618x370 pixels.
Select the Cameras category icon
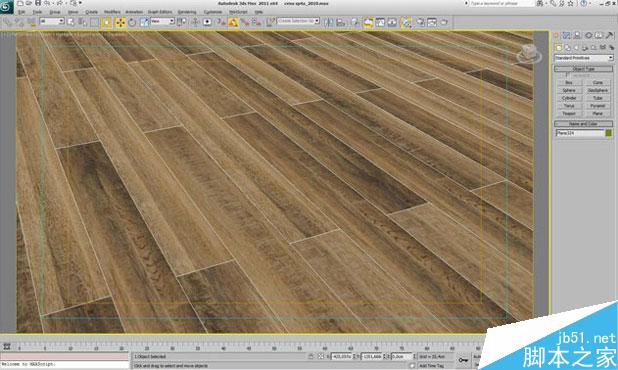click(x=585, y=48)
